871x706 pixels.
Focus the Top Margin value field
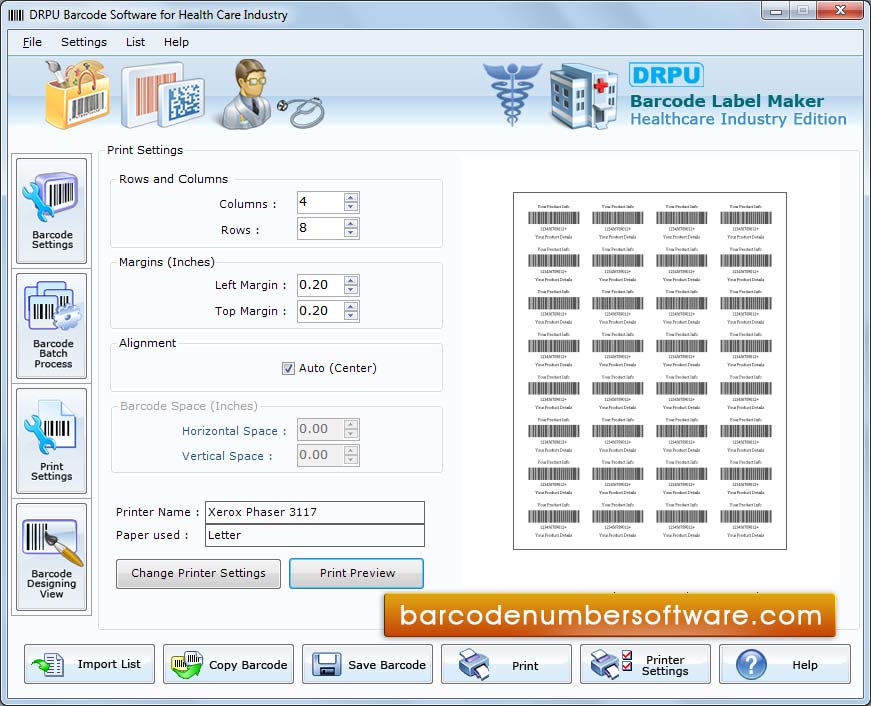[x=321, y=311]
